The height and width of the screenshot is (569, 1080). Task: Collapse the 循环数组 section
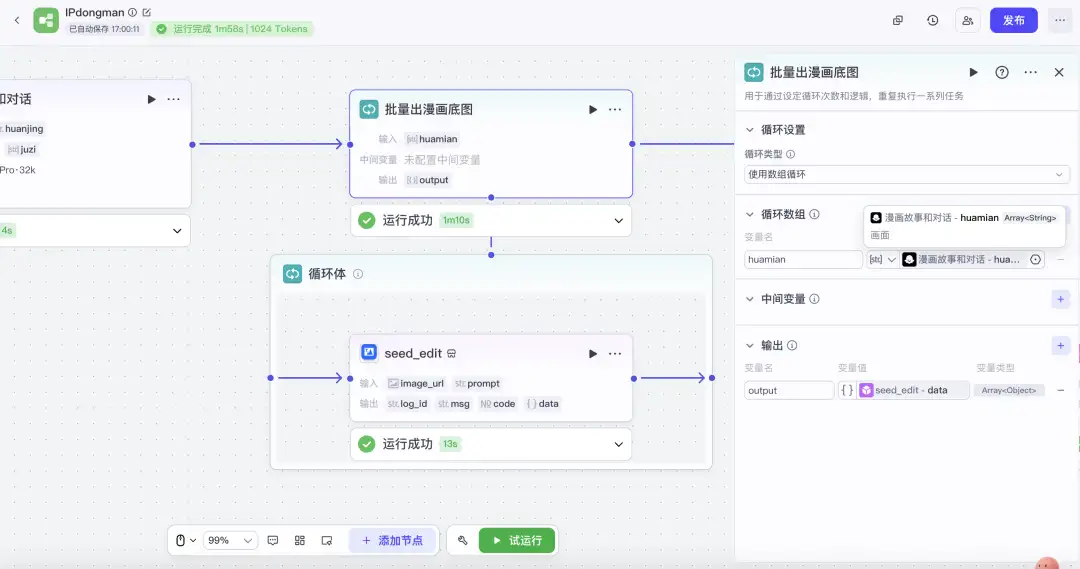(x=749, y=214)
